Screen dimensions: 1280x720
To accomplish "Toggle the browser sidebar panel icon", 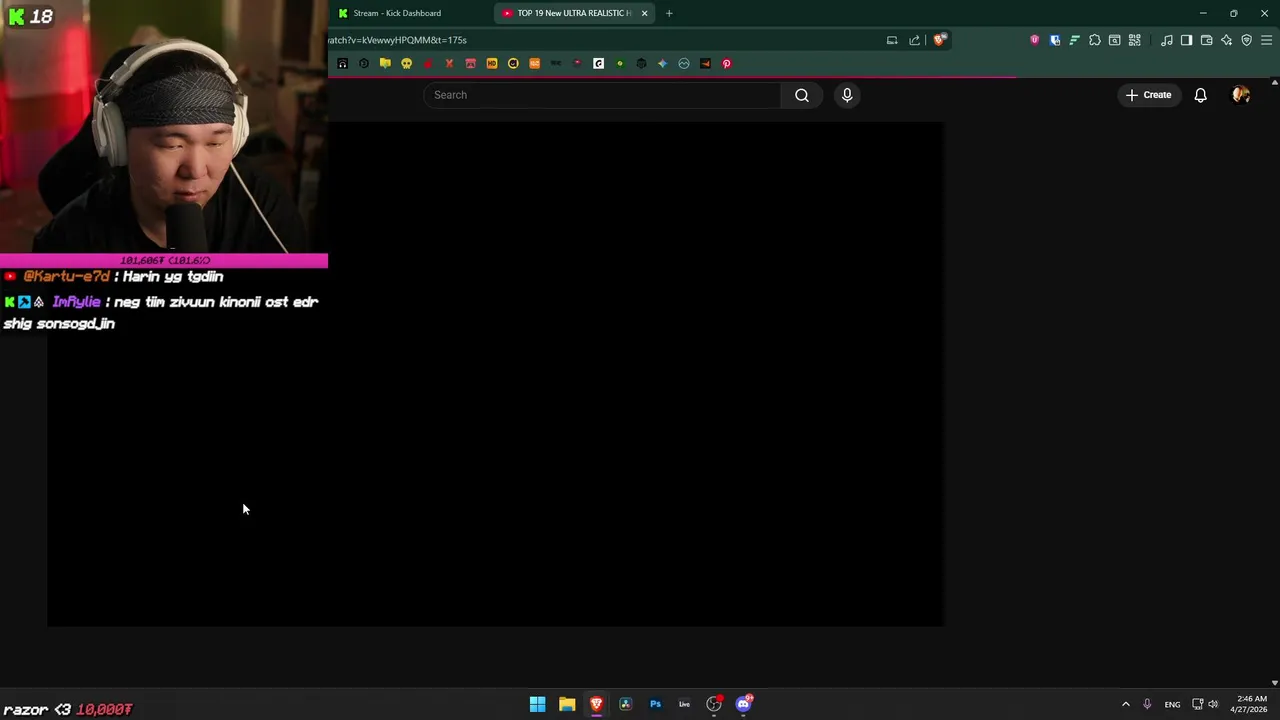I will [x=1186, y=40].
